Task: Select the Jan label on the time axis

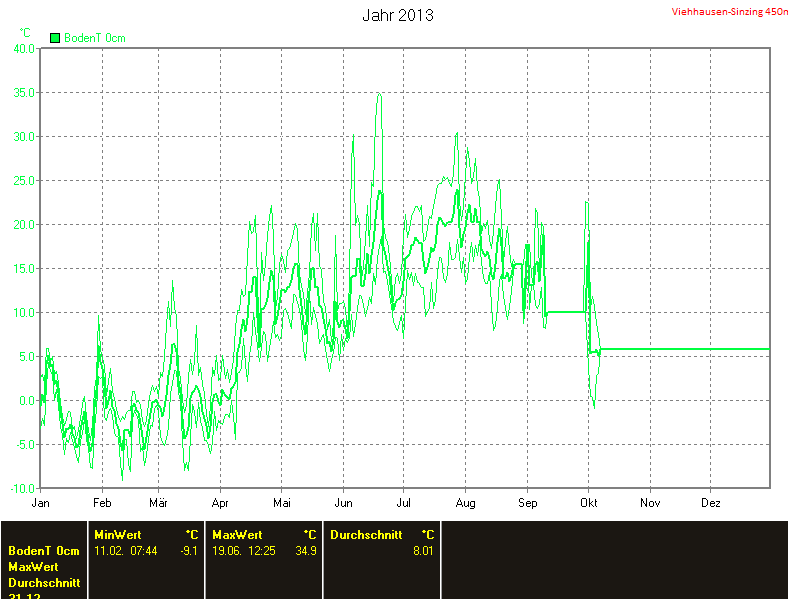Action: pyautogui.click(x=40, y=502)
